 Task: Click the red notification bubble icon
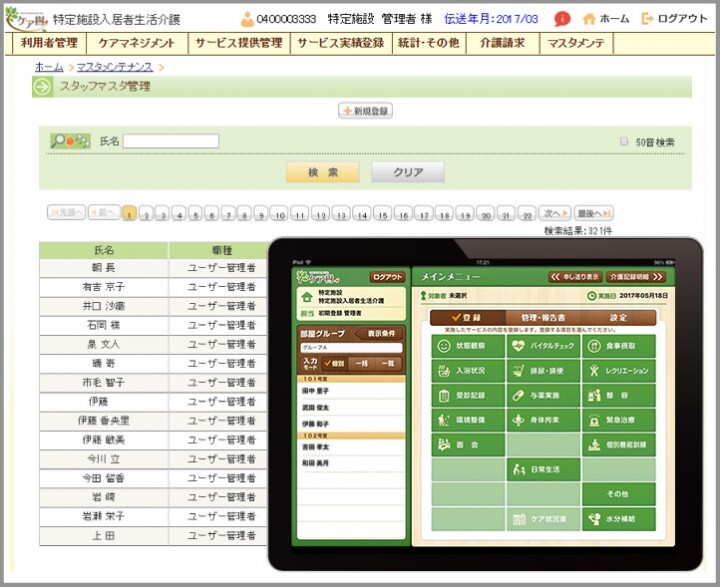point(562,19)
